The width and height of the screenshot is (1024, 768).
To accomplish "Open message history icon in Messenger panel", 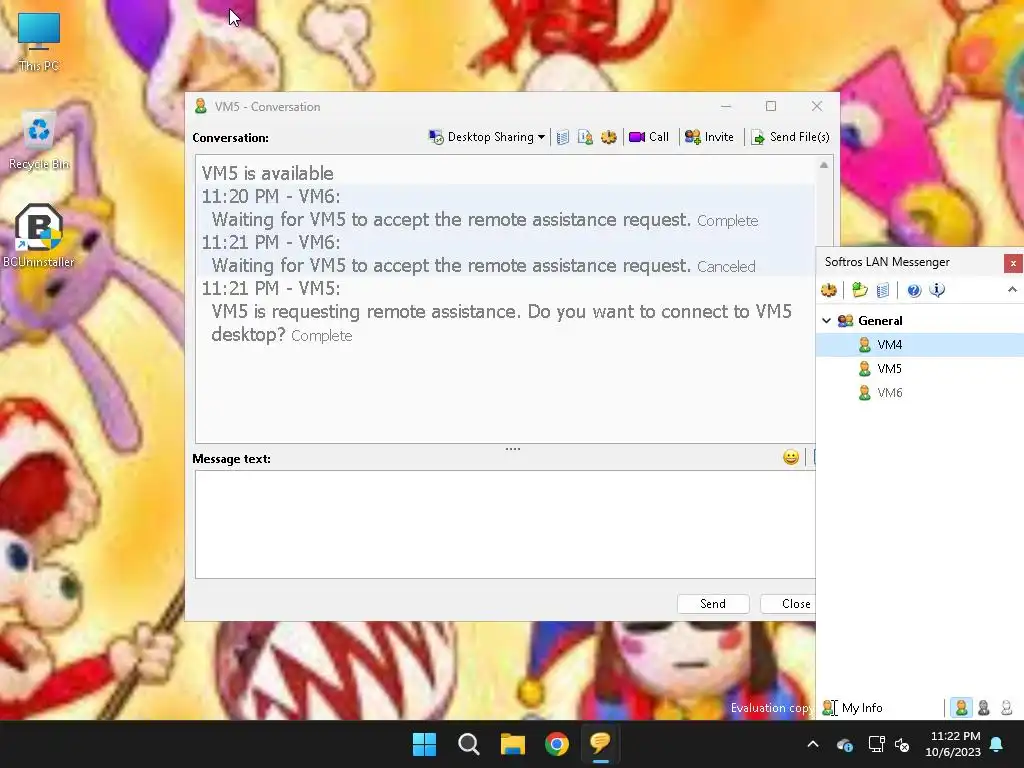I will [x=883, y=290].
